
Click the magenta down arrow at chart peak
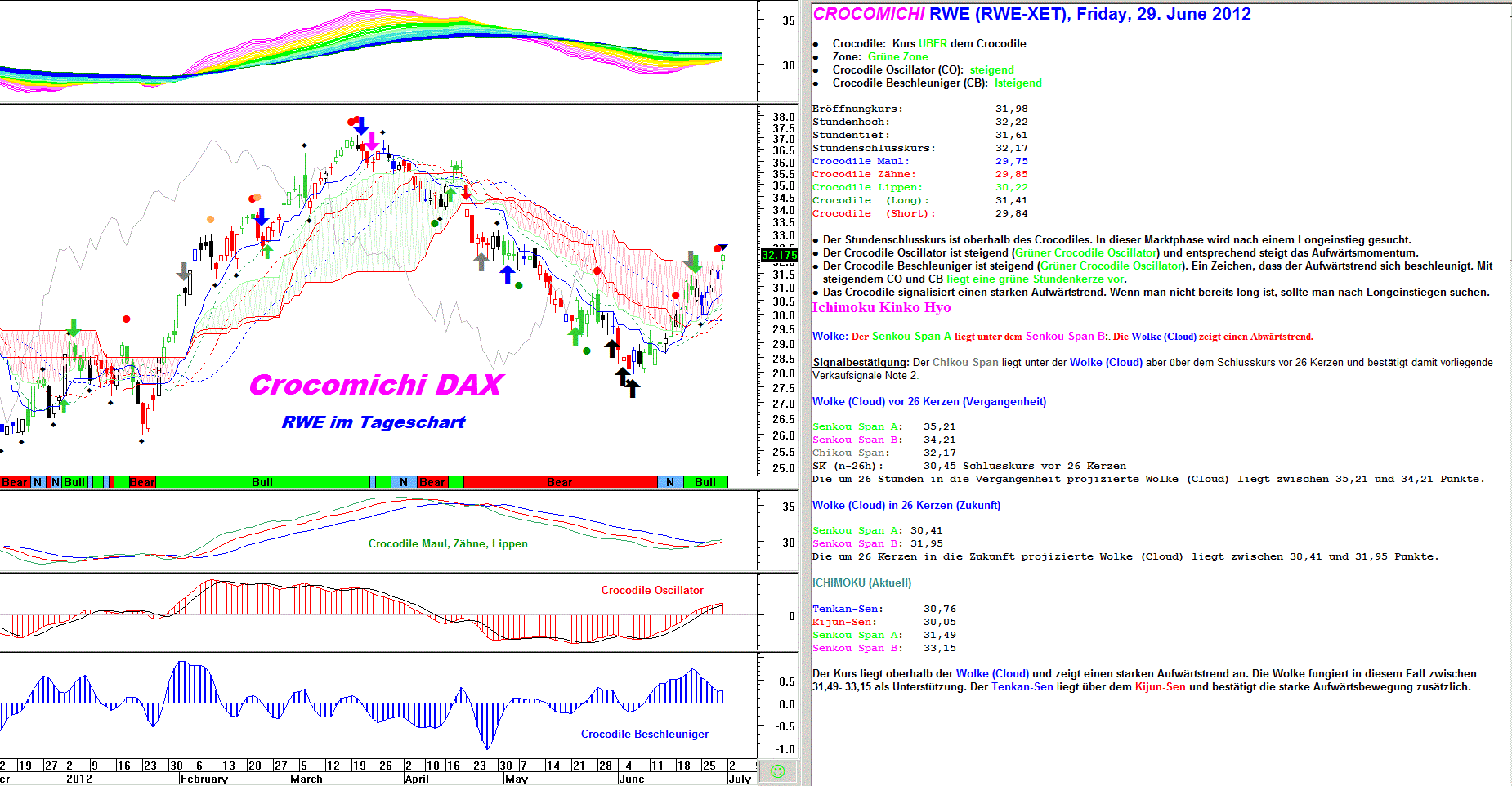pos(373,141)
